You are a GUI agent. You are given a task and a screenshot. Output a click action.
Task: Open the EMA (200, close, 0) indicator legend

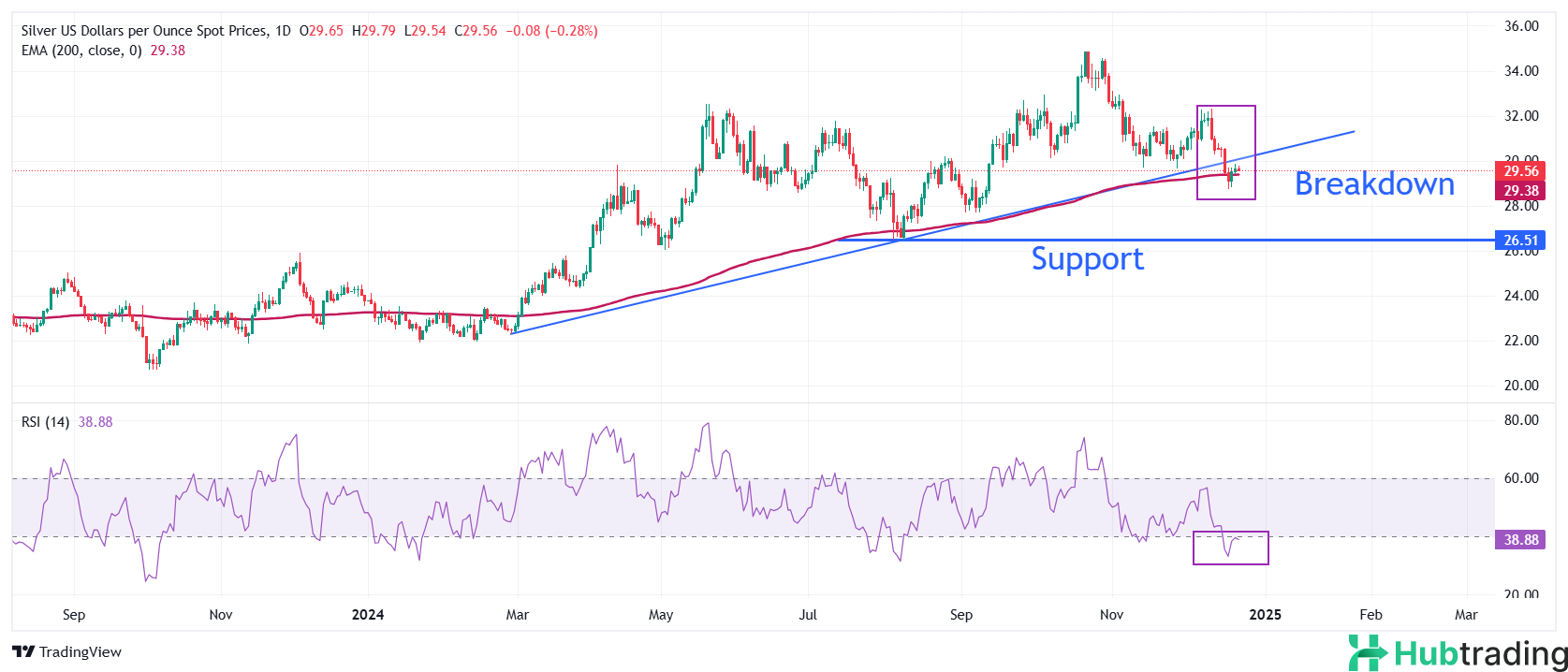tap(81, 51)
